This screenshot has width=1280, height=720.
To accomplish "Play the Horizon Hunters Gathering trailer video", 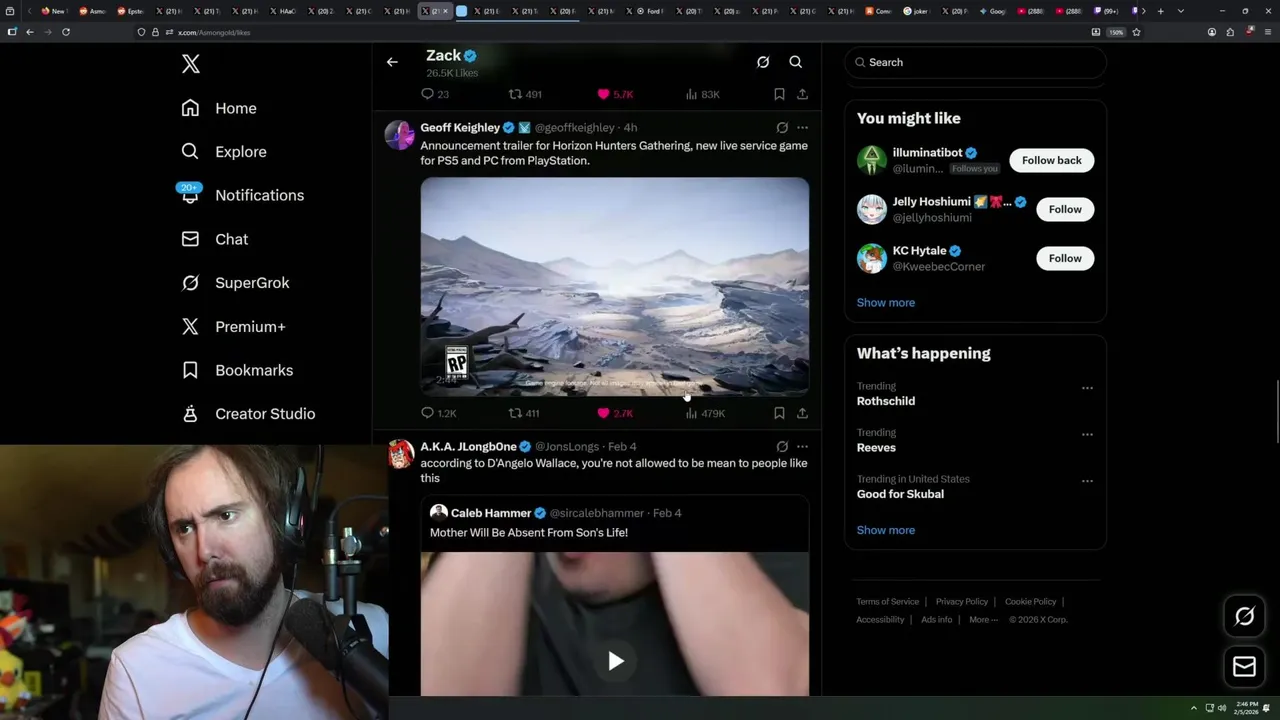I will [615, 287].
